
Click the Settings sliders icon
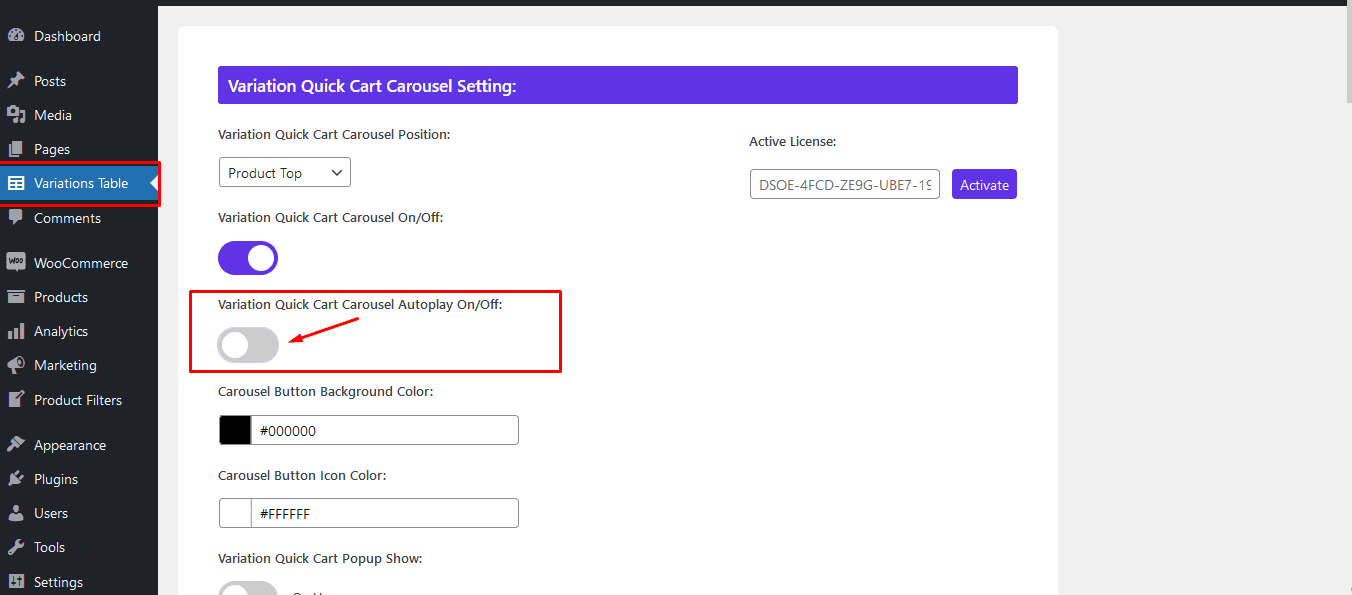(x=16, y=582)
